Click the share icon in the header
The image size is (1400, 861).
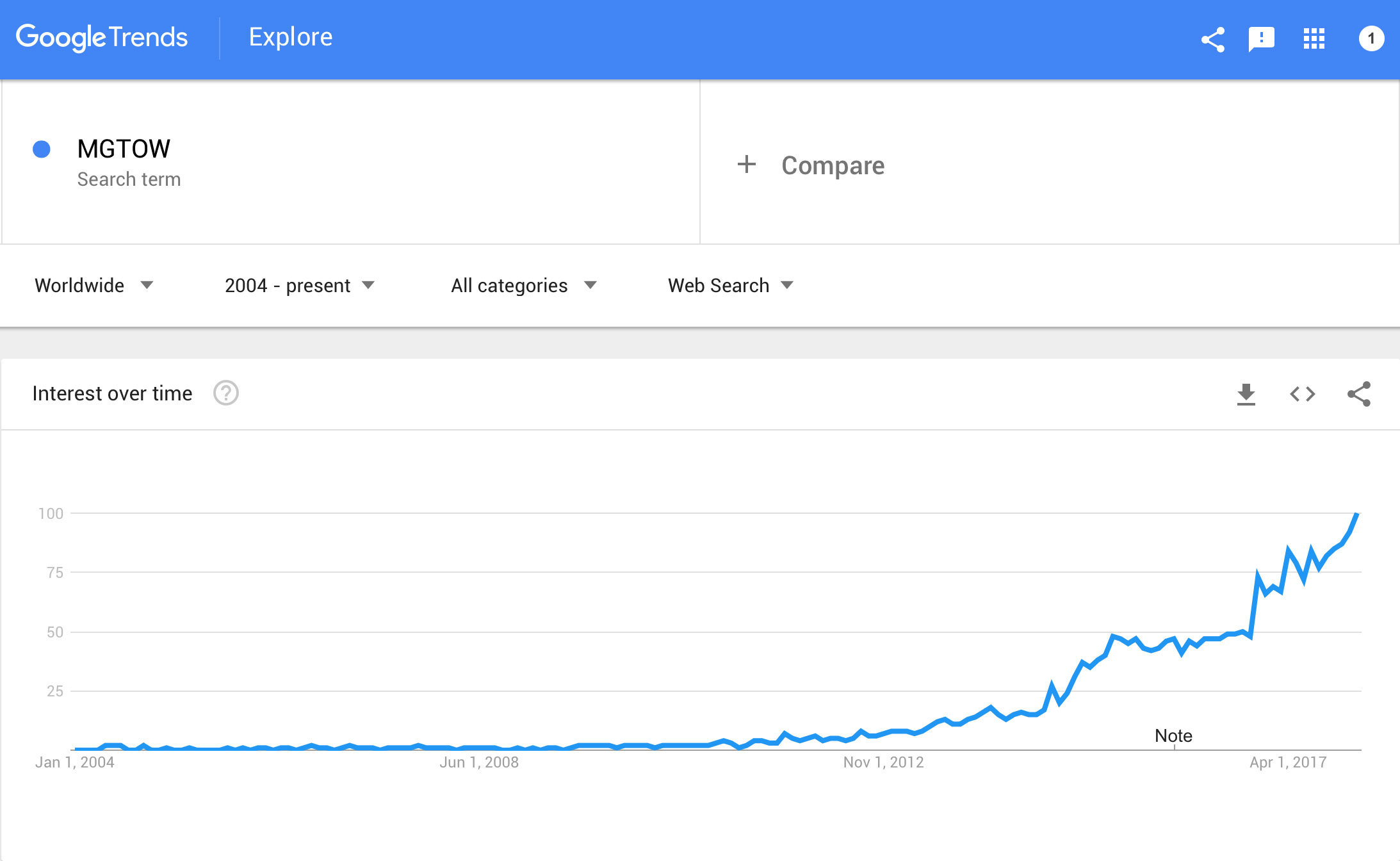tap(1212, 39)
